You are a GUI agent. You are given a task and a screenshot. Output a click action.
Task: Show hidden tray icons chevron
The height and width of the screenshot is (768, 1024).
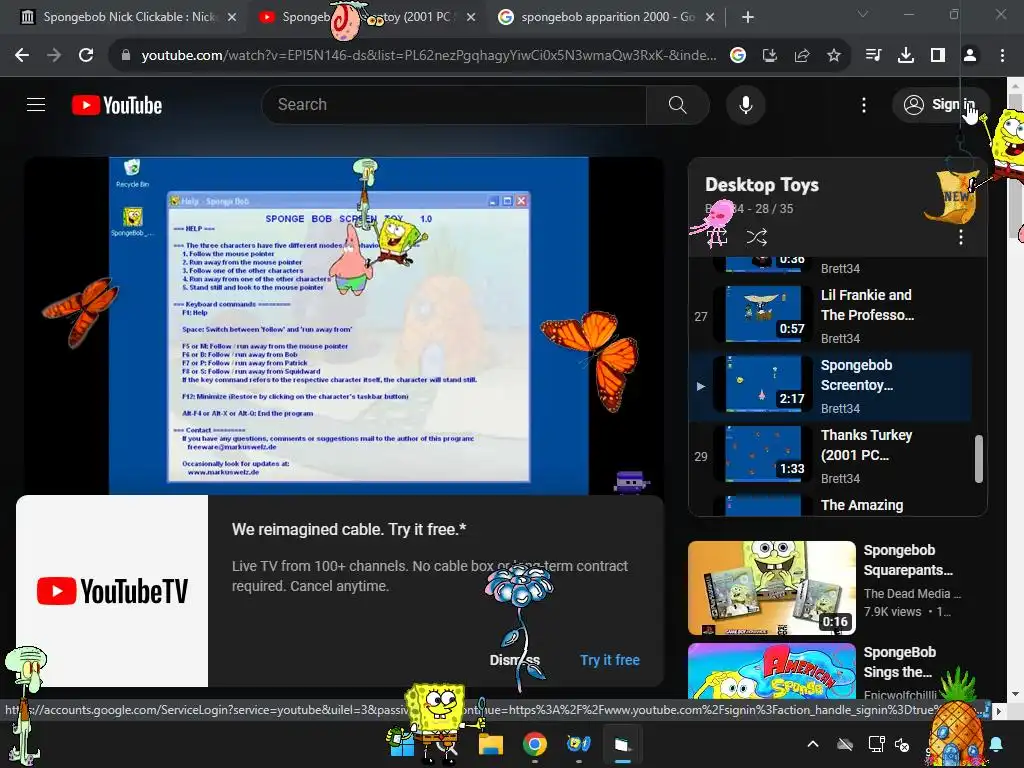coord(813,744)
